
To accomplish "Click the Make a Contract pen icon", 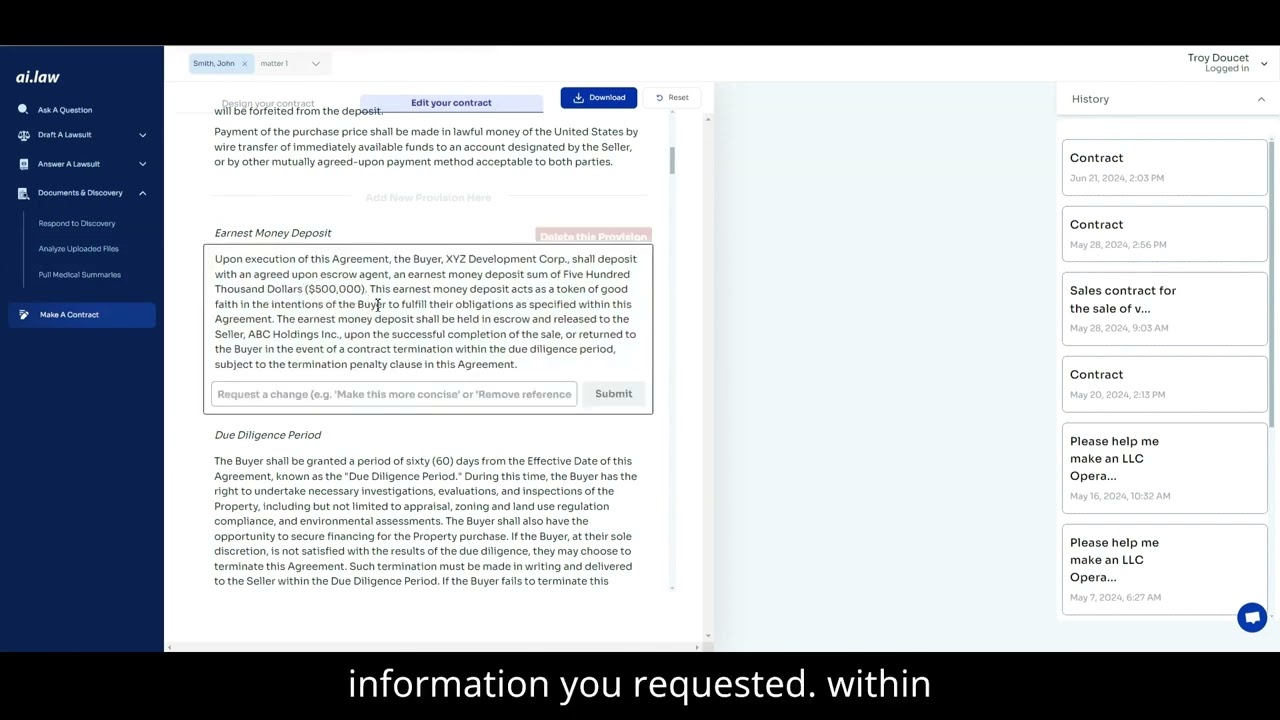I will coord(24,314).
